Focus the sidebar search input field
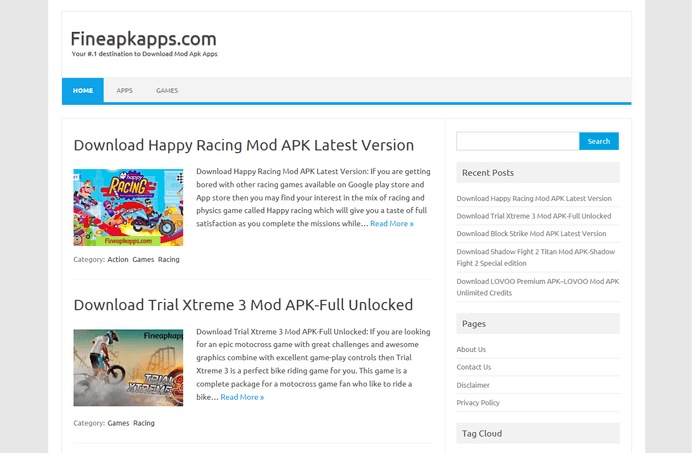Image resolution: width=700 pixels, height=453 pixels. [x=517, y=141]
